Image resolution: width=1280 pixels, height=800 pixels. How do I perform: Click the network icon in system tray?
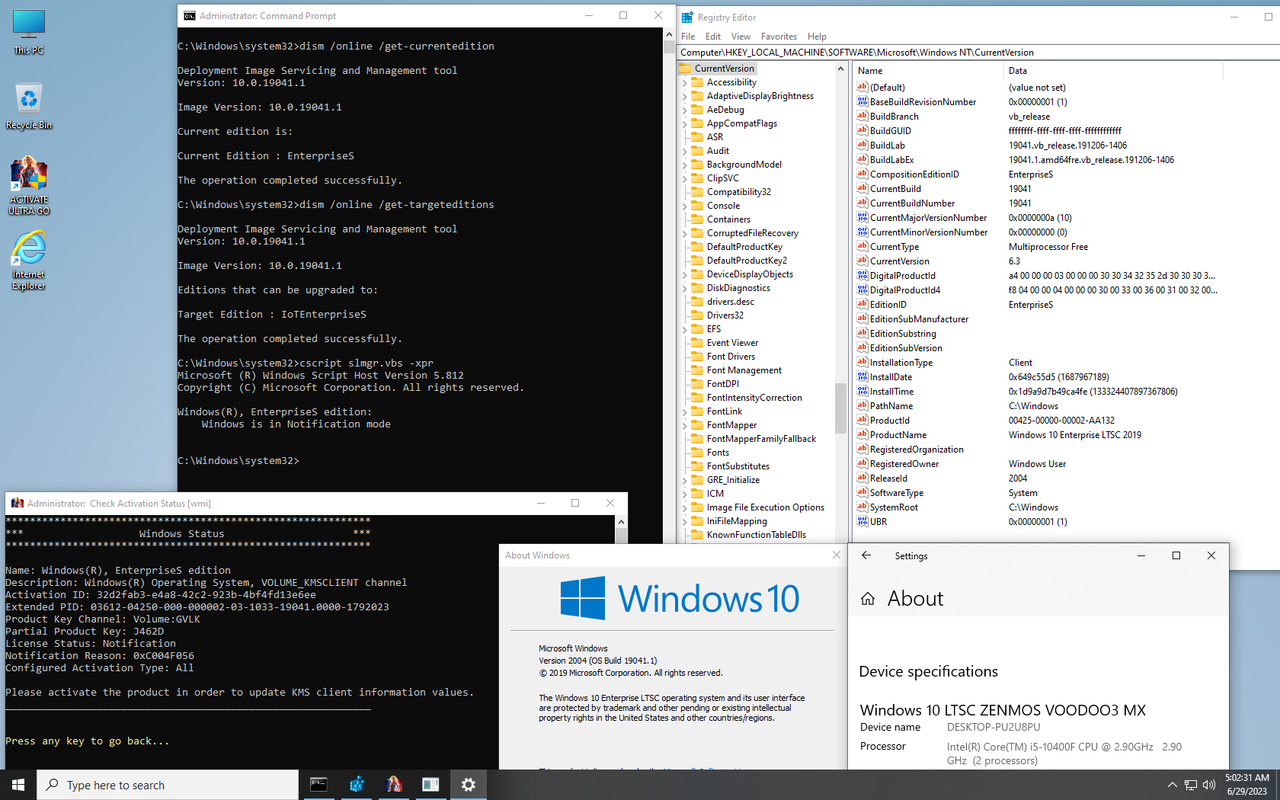coord(1191,785)
